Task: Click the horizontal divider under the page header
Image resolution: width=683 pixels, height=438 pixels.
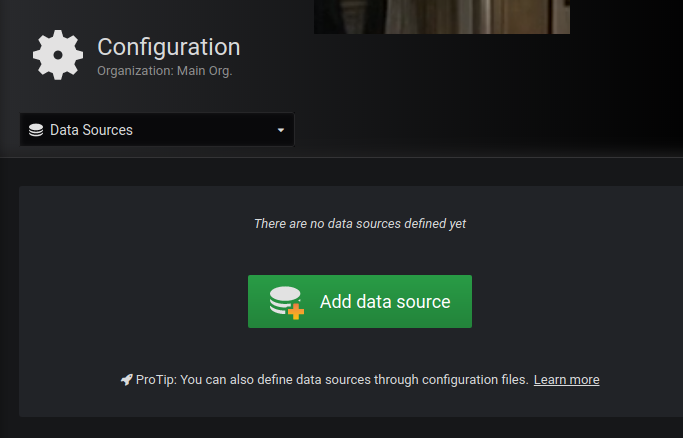Action: coord(342,157)
